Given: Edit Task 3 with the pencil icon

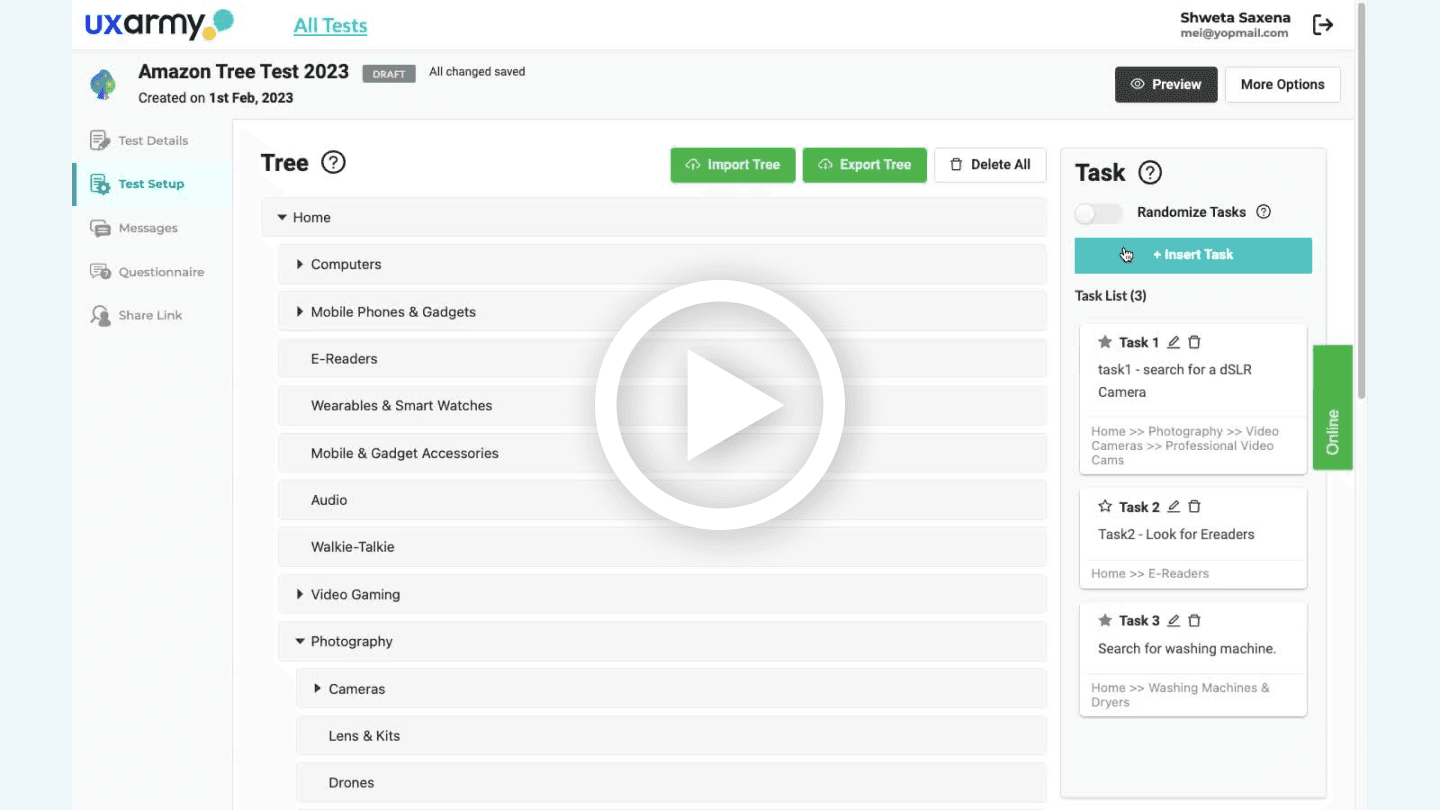Looking at the screenshot, I should click(x=1174, y=620).
